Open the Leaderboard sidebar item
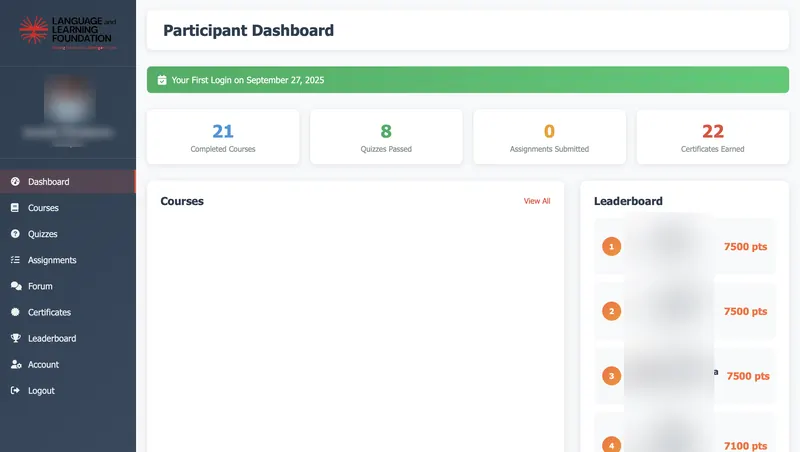This screenshot has width=800, height=452. point(68,338)
